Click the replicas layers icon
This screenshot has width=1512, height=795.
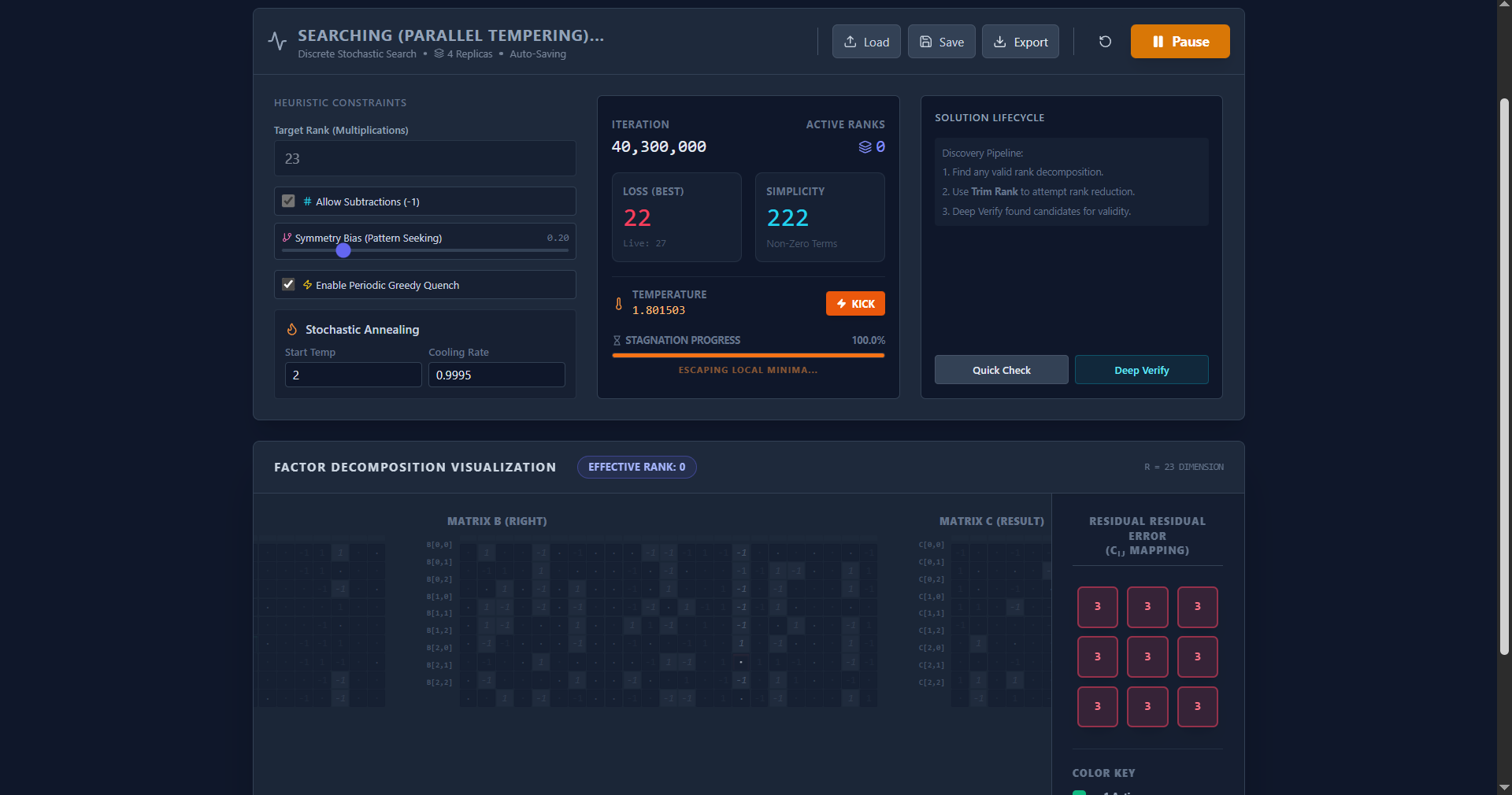(439, 54)
